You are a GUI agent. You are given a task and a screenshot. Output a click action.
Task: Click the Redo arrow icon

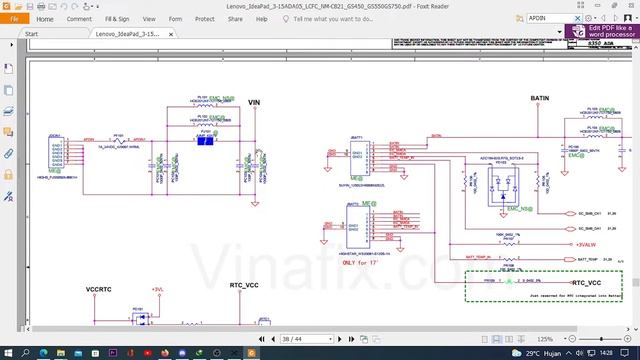tap(75, 7)
